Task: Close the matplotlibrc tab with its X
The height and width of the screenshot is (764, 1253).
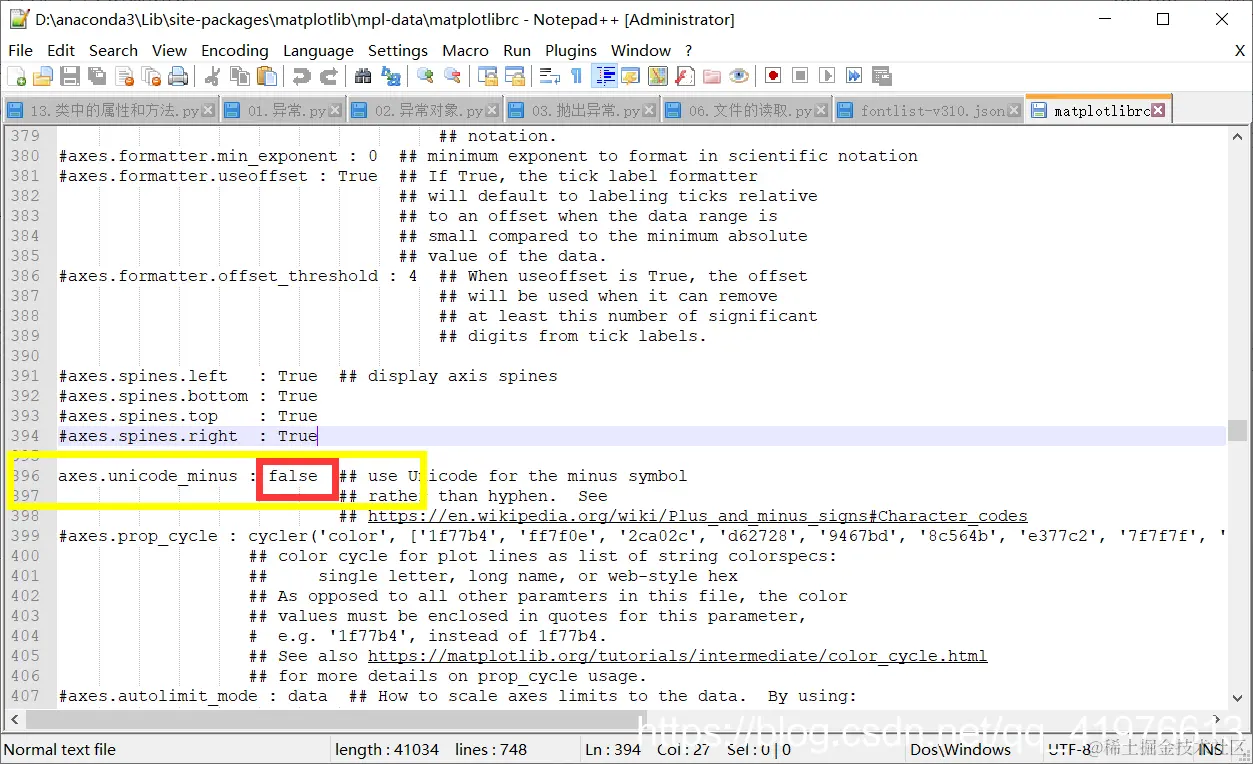Action: click(x=1158, y=111)
